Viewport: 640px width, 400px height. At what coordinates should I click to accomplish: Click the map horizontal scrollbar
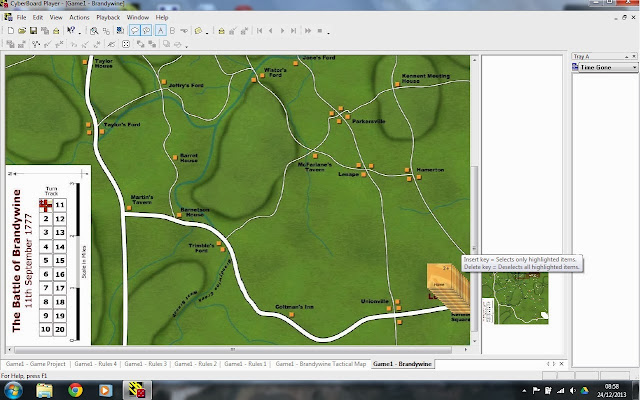[x=233, y=350]
